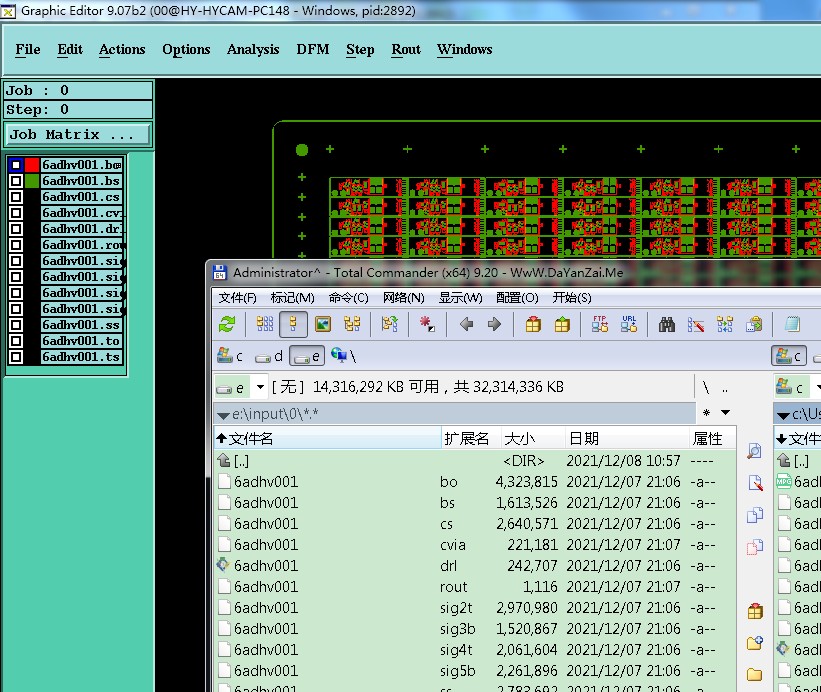Viewport: 821px width, 692px height.
Task: Expand the right panel c:\ path triangle
Action: click(x=783, y=416)
